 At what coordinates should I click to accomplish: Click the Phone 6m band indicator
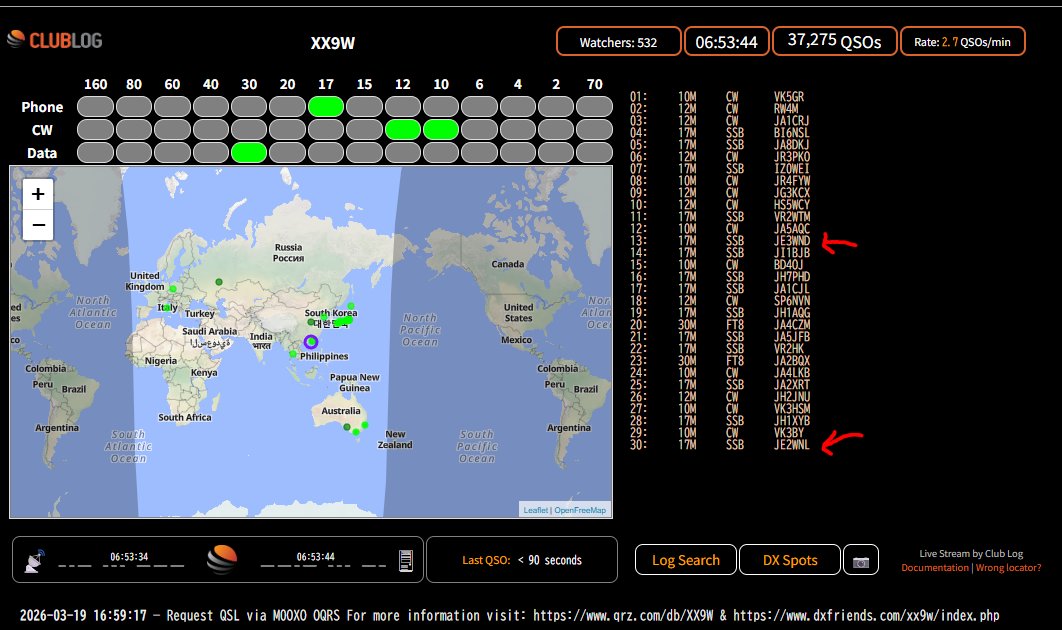coord(480,106)
